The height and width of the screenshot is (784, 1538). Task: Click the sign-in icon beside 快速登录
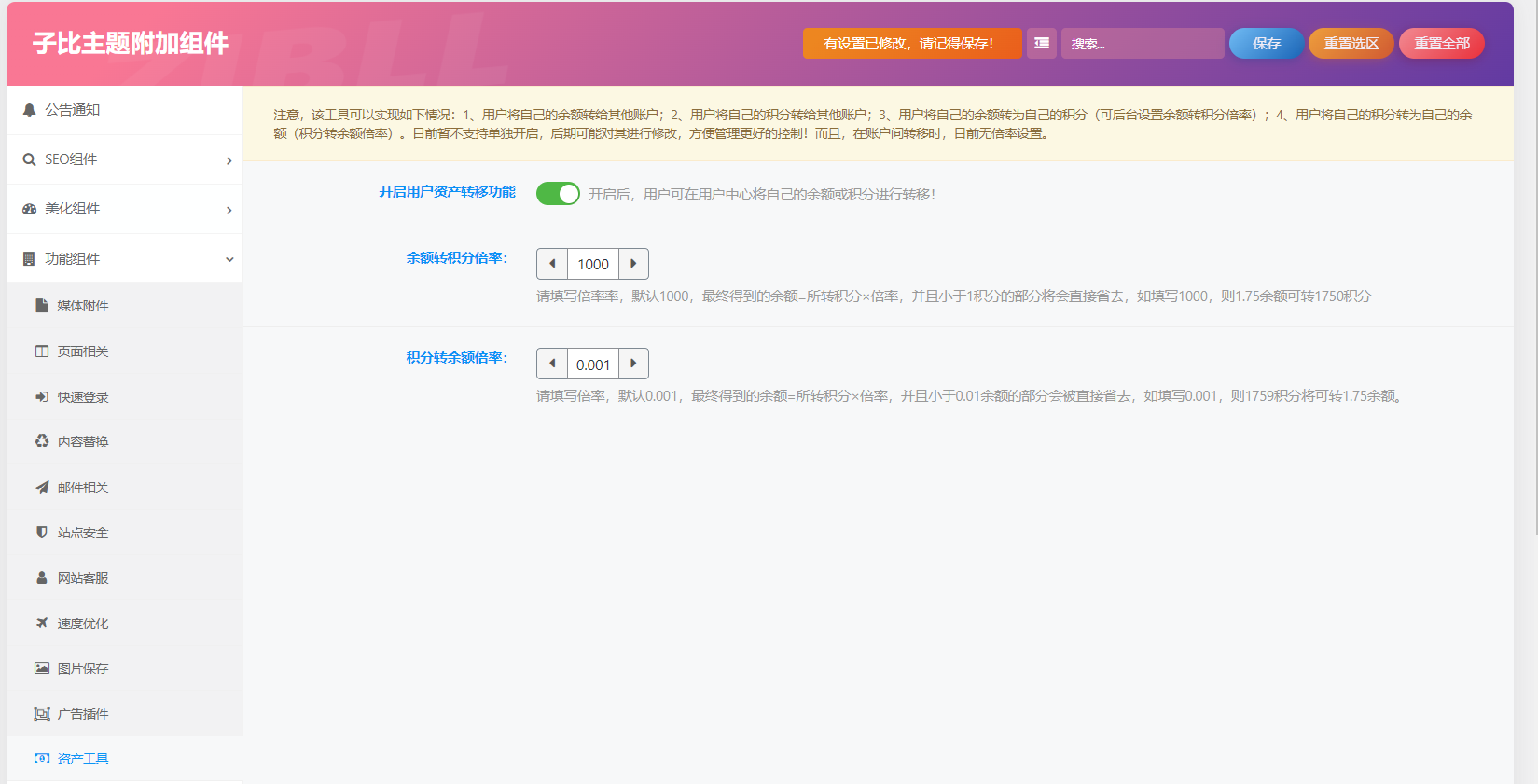coord(42,397)
